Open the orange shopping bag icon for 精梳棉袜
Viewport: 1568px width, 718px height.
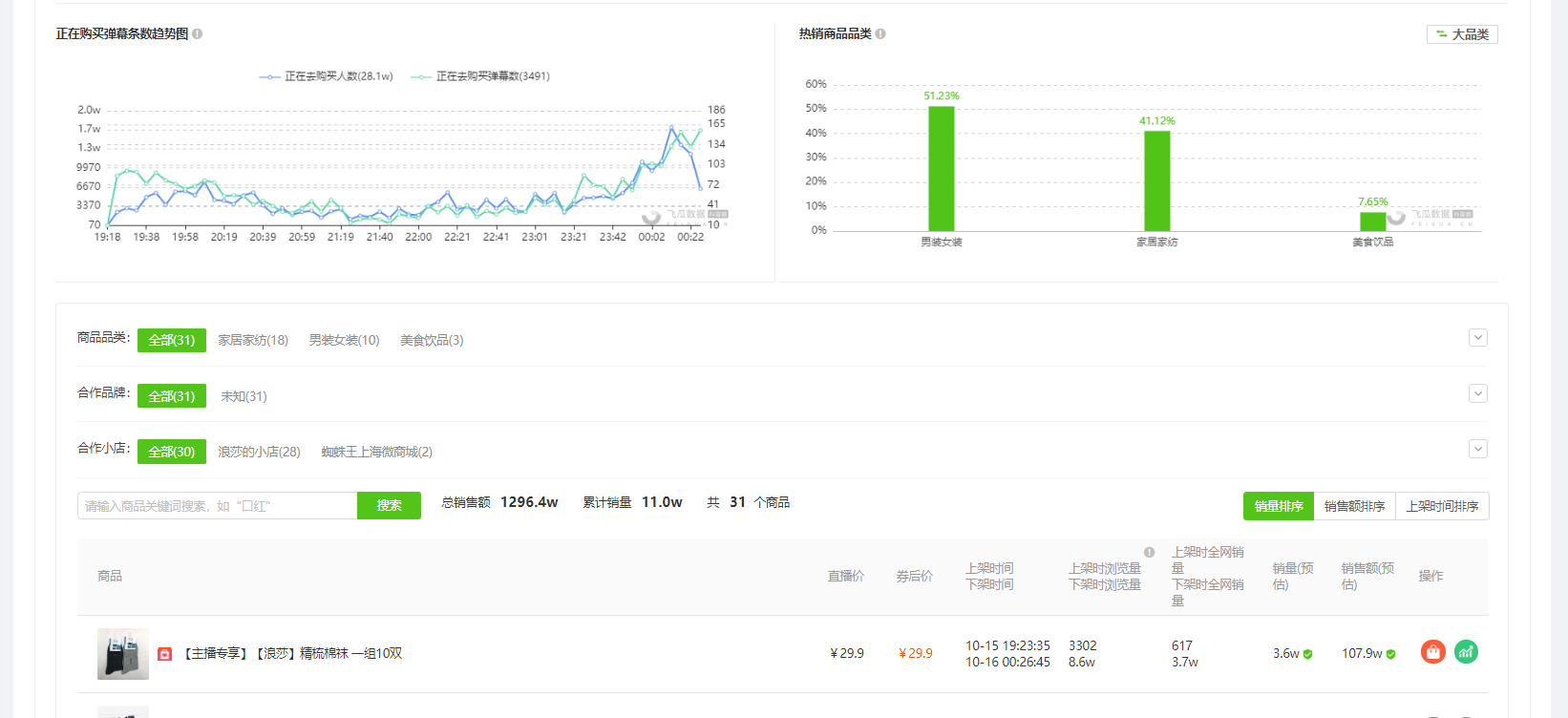point(1432,652)
